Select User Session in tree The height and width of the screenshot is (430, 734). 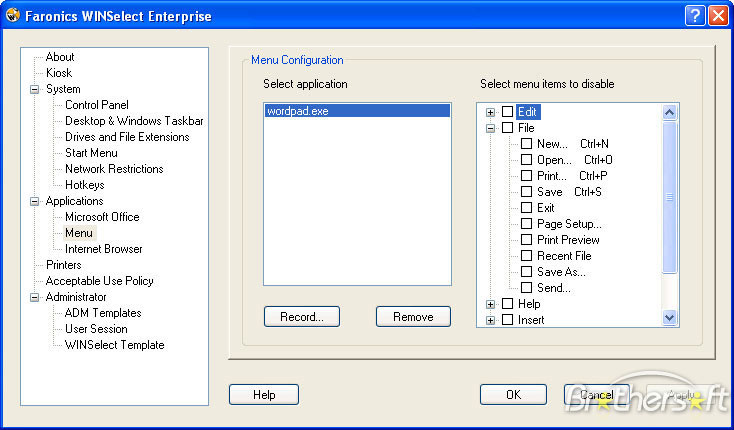(96, 329)
